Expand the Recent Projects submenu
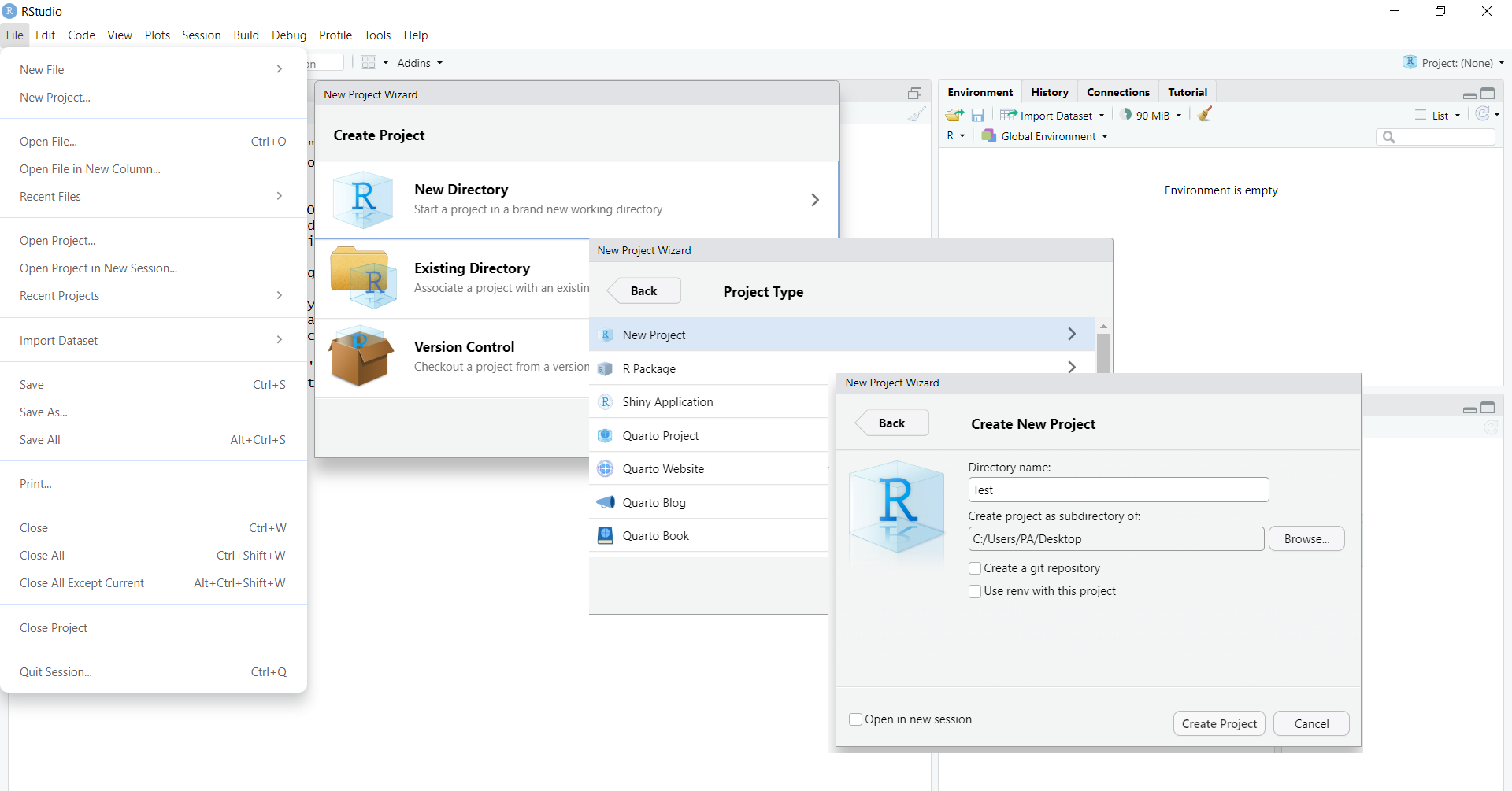The height and width of the screenshot is (791, 1512). (153, 295)
